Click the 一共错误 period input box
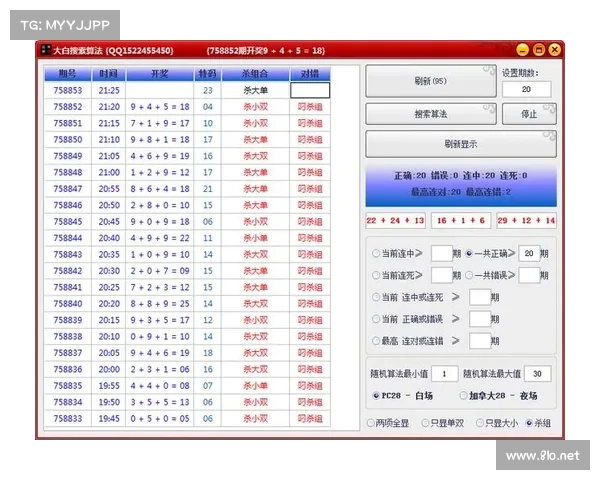The image size is (600, 480). pos(529,275)
